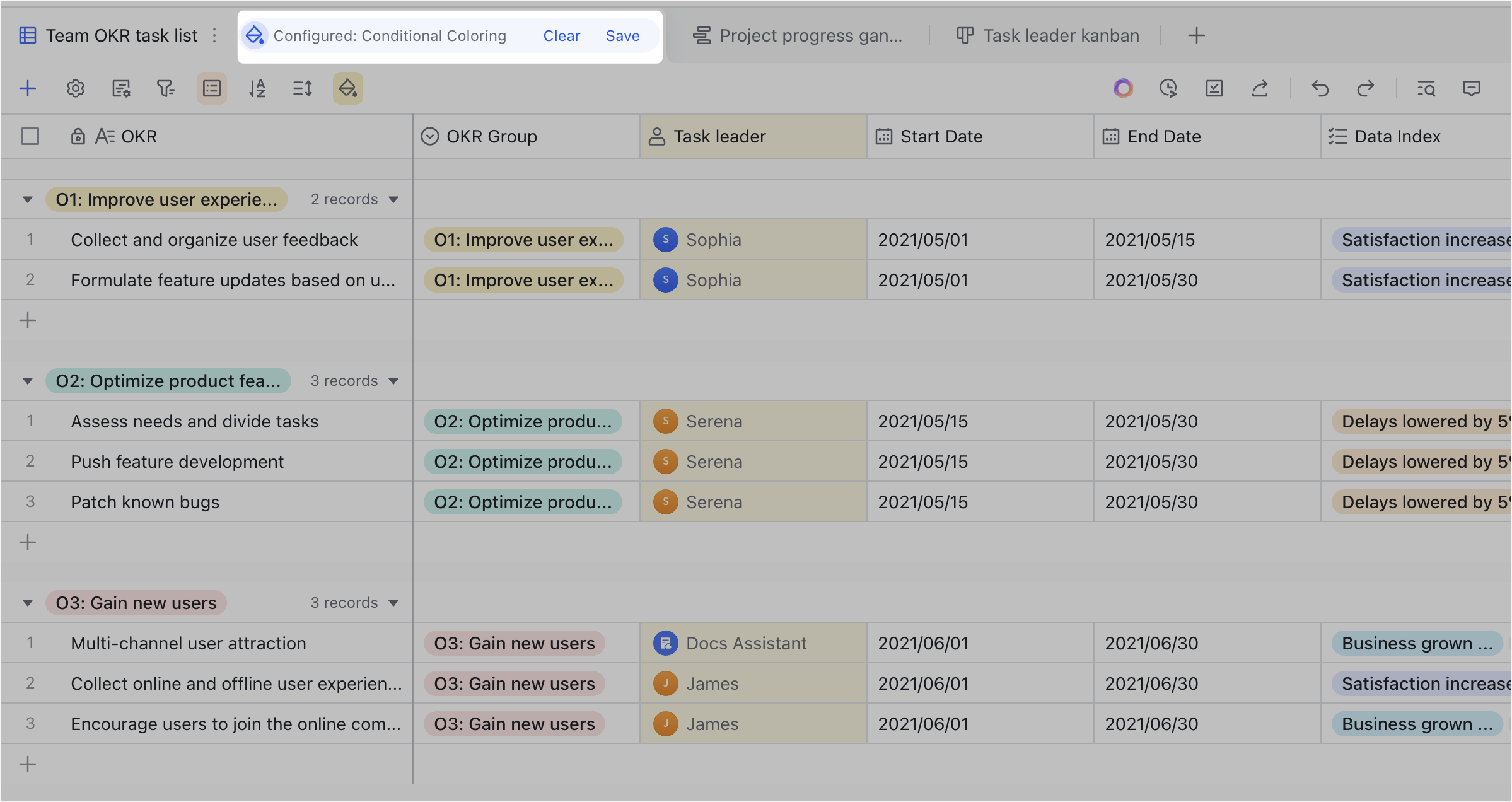Collapse the O1: Improve user experience group
This screenshot has width=1512, height=802.
[28, 199]
